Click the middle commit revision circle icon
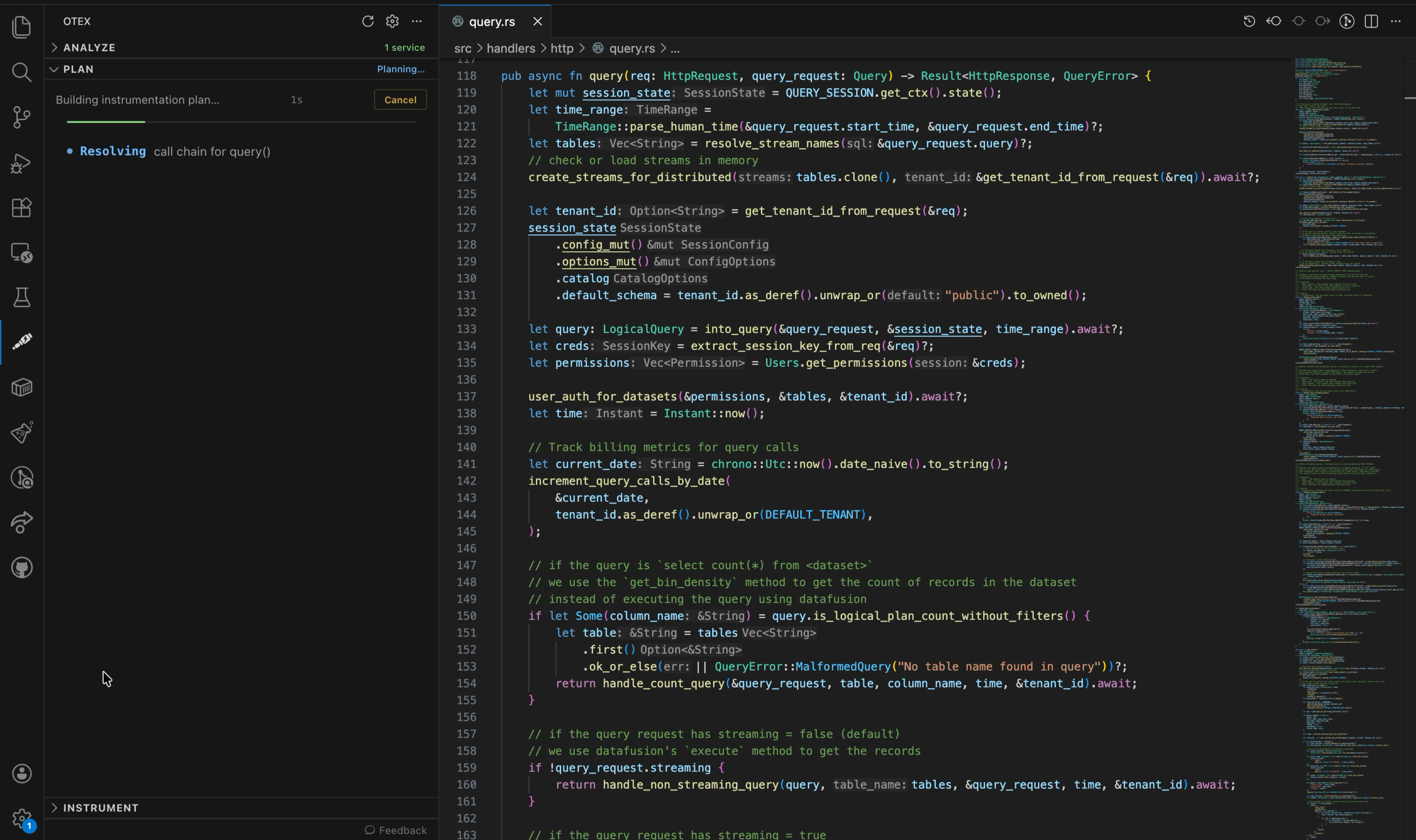This screenshot has width=1416, height=840. click(1298, 22)
